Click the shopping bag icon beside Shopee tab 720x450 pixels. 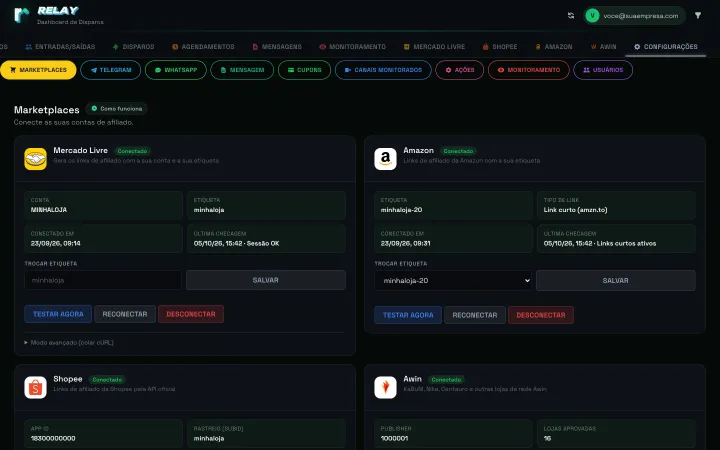click(x=485, y=47)
